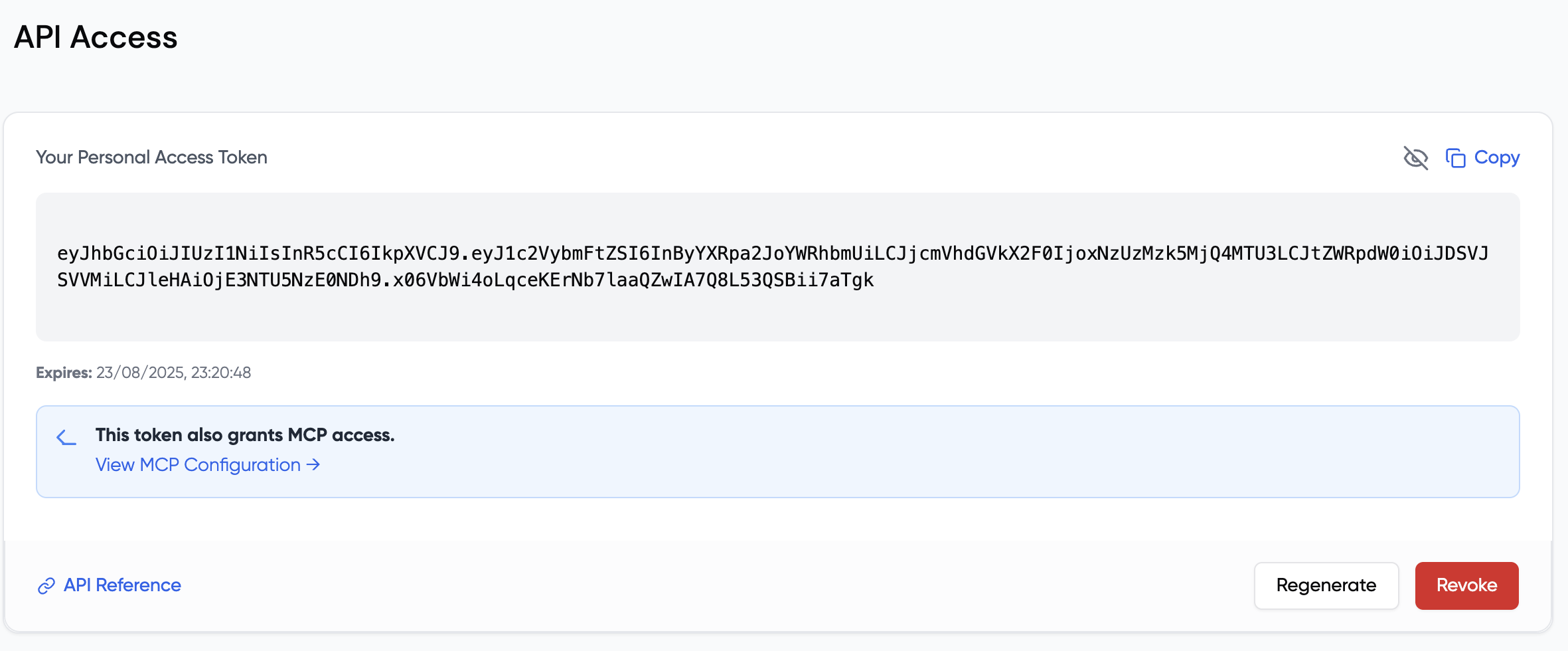Click the This token also grants MCP access text
The image size is (1568, 651).
coord(245,435)
